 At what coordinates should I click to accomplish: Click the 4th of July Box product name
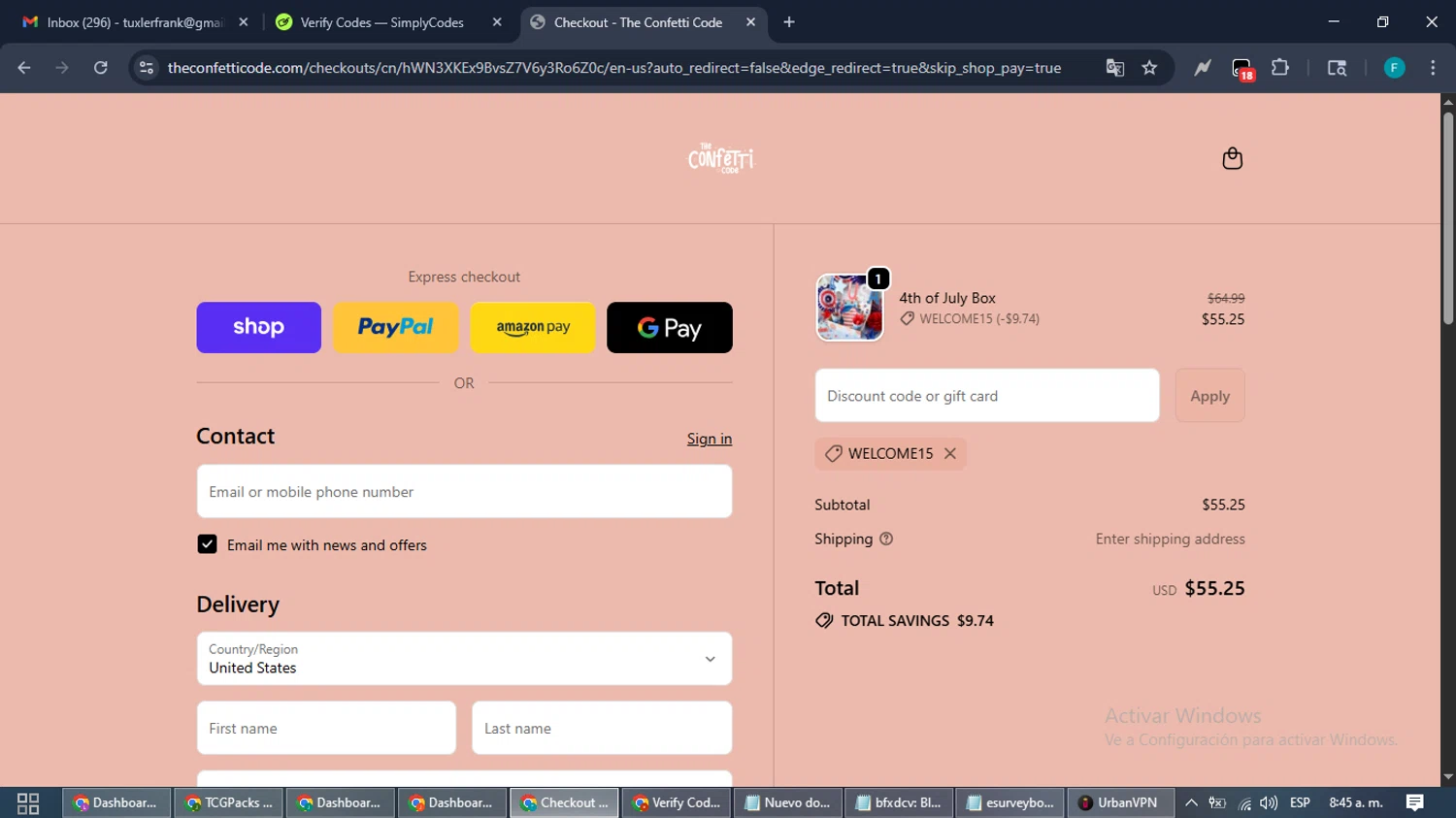(x=947, y=298)
